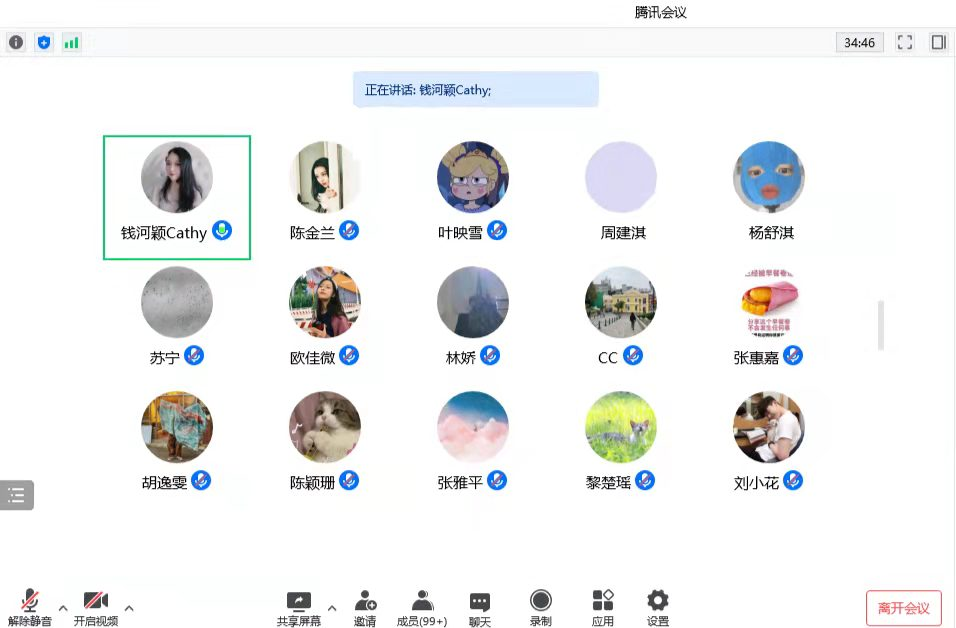
Task: Click the participant grid vertical scrollbar
Action: (x=880, y=325)
